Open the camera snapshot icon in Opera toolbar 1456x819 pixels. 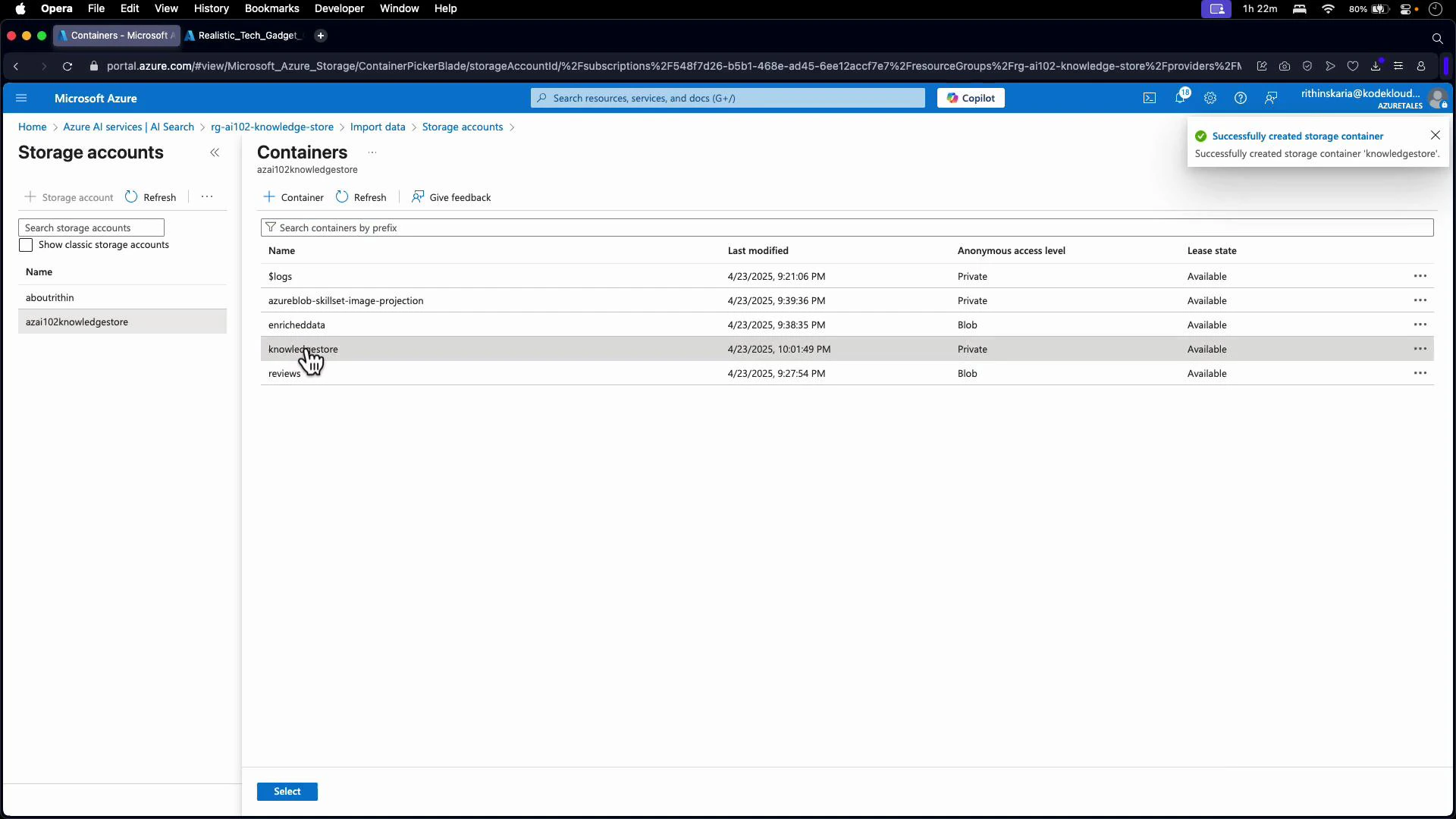(1284, 66)
